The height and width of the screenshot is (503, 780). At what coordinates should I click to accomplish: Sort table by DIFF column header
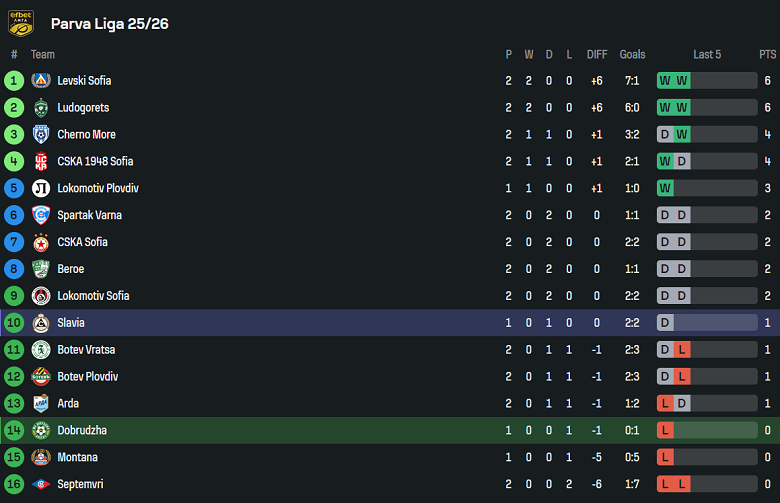click(597, 55)
